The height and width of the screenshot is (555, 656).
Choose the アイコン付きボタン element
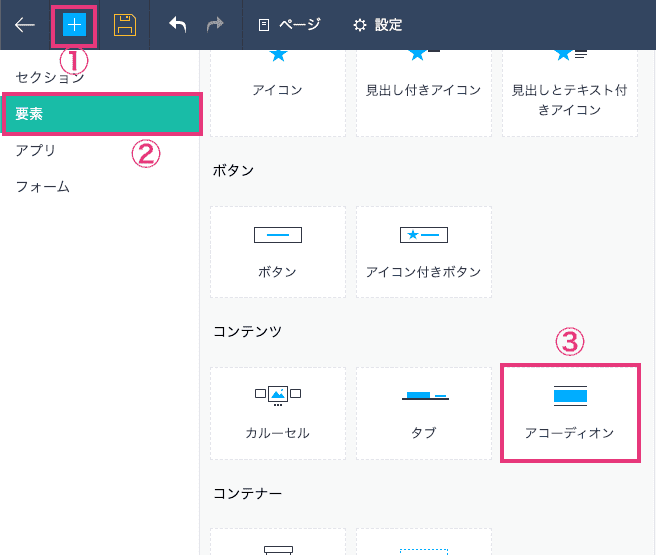423,251
